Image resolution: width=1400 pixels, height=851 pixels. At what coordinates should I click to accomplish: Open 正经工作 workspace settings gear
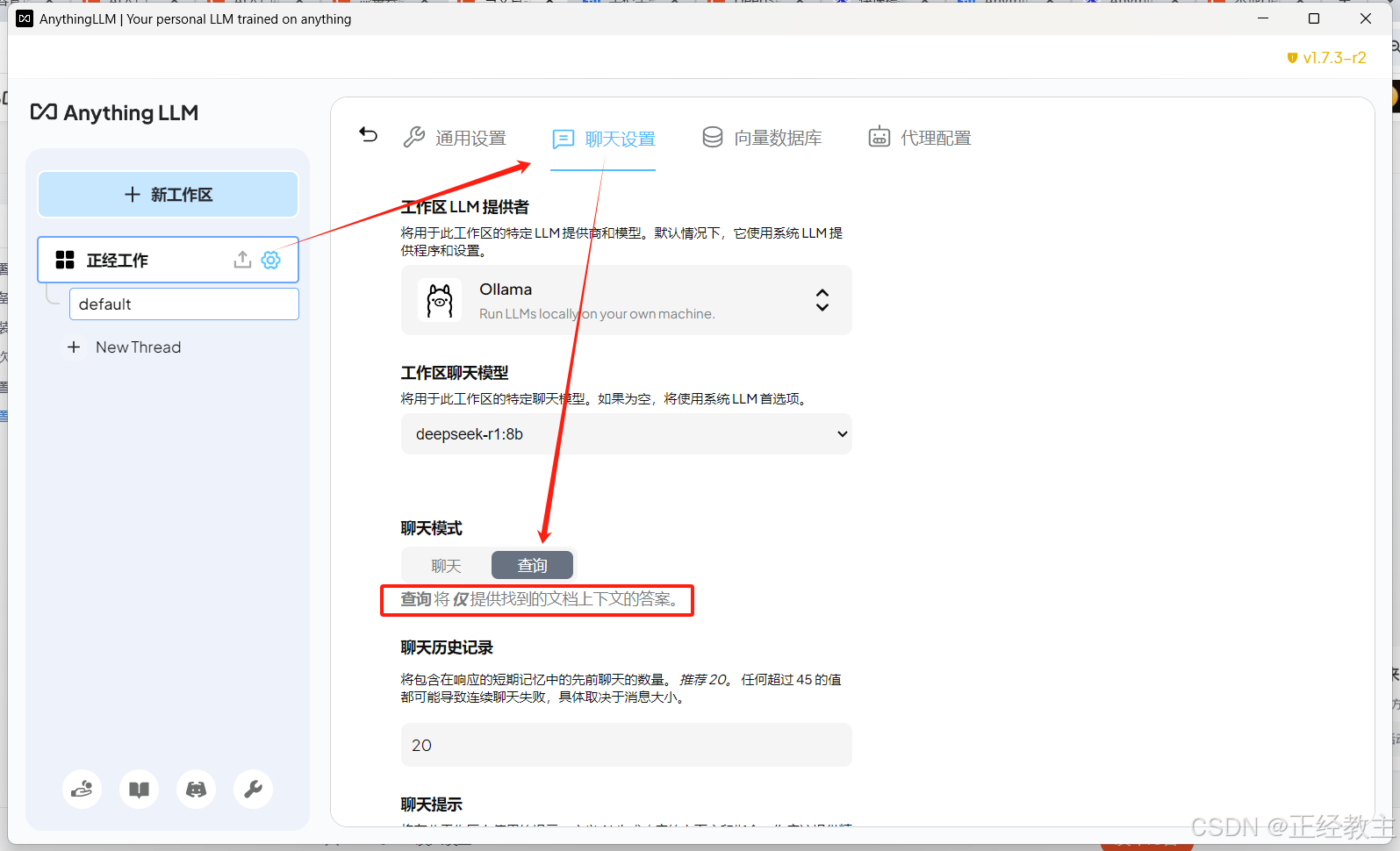(271, 260)
